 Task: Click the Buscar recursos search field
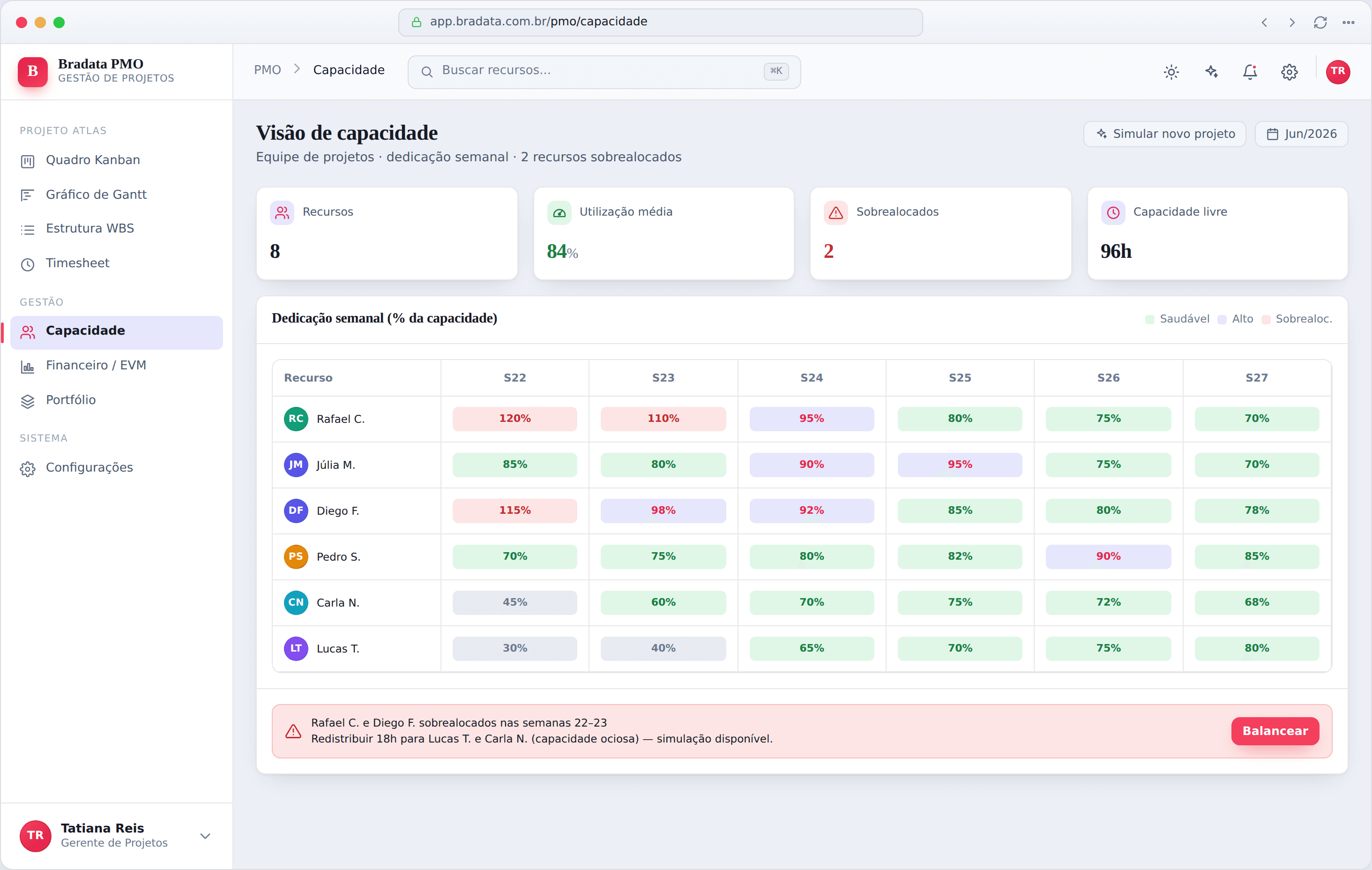pyautogui.click(x=604, y=71)
